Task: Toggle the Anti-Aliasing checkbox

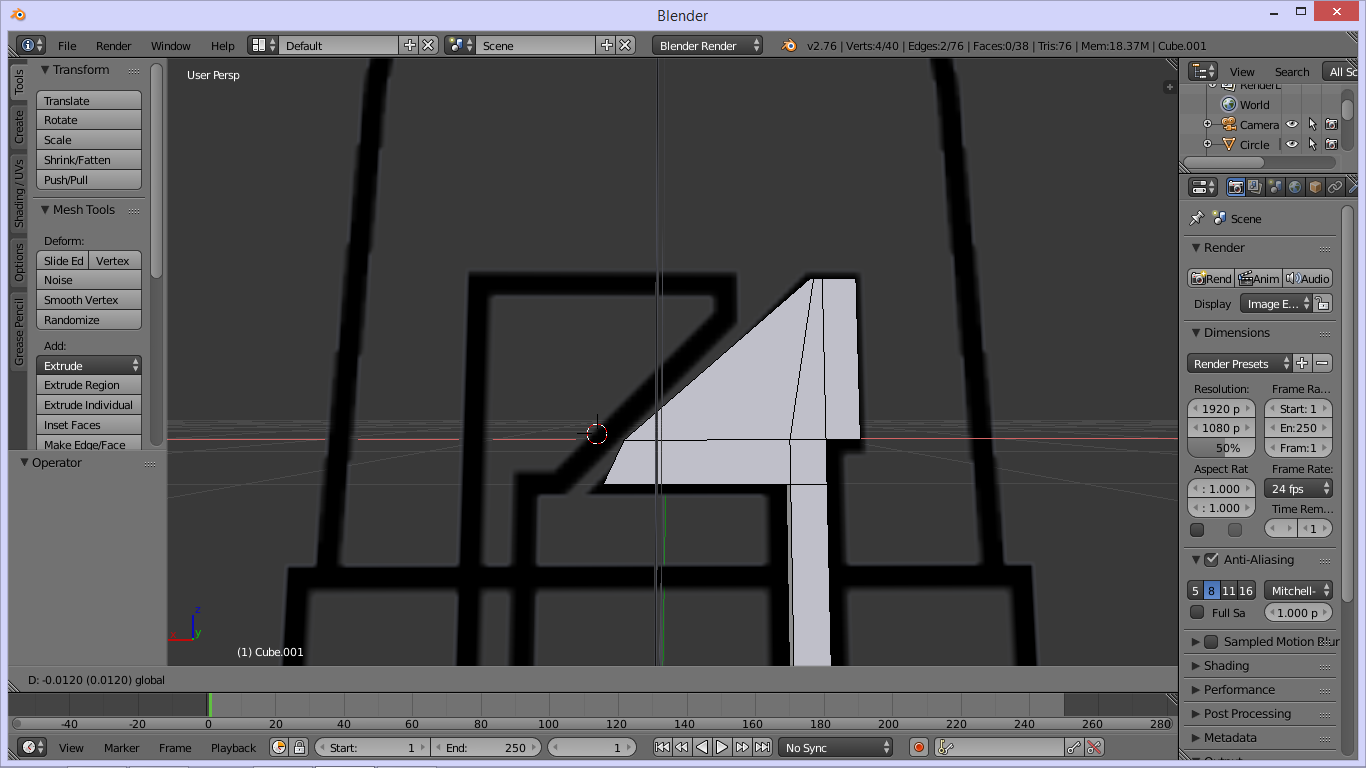Action: click(1212, 559)
